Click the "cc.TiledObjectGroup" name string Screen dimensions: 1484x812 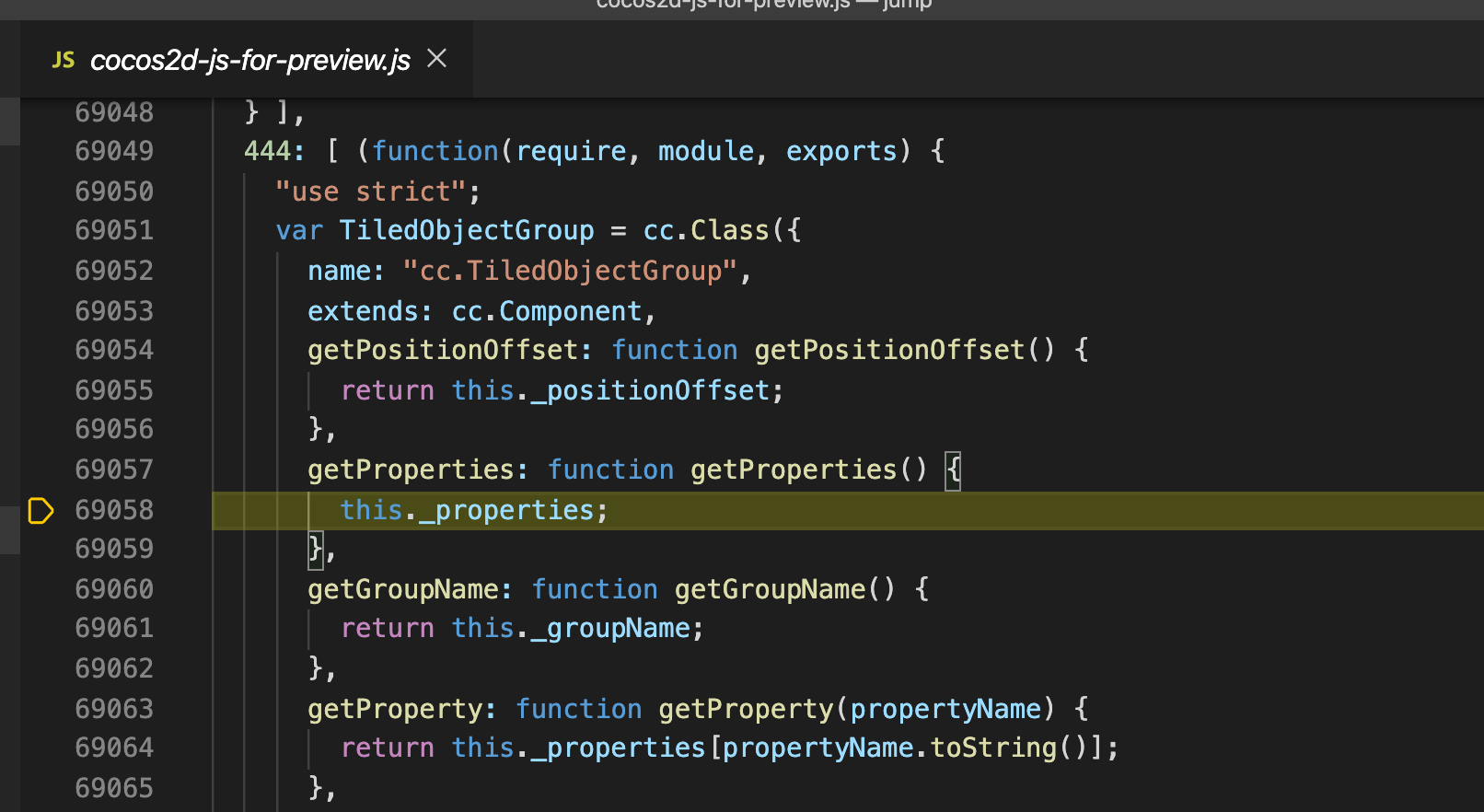571,271
